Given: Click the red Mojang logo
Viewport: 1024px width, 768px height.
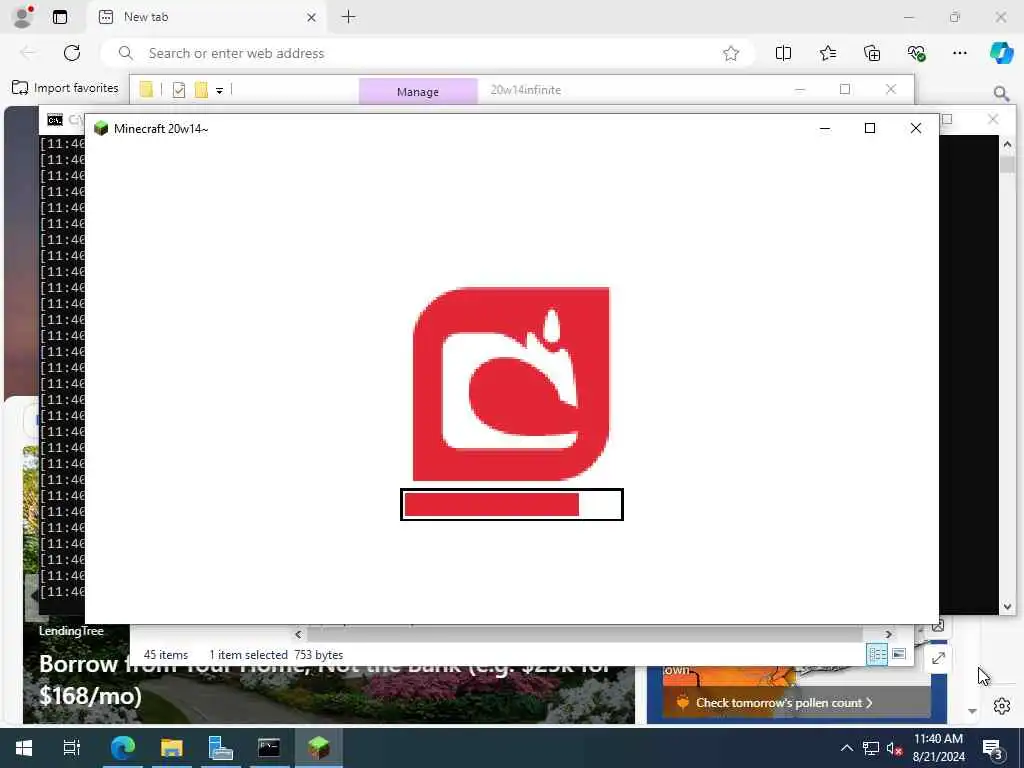Looking at the screenshot, I should coord(511,384).
